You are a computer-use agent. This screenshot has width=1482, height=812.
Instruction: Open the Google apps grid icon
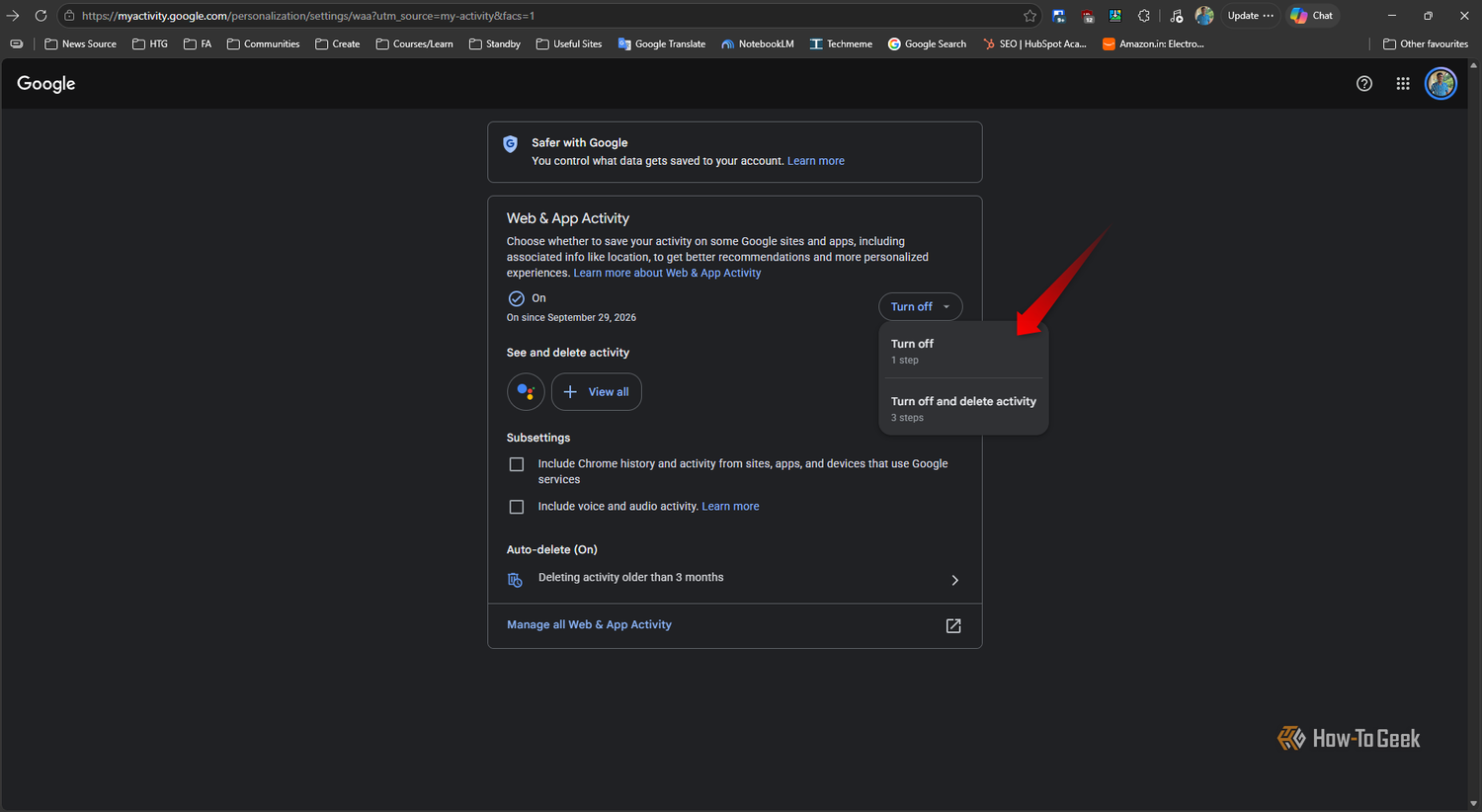pos(1403,84)
